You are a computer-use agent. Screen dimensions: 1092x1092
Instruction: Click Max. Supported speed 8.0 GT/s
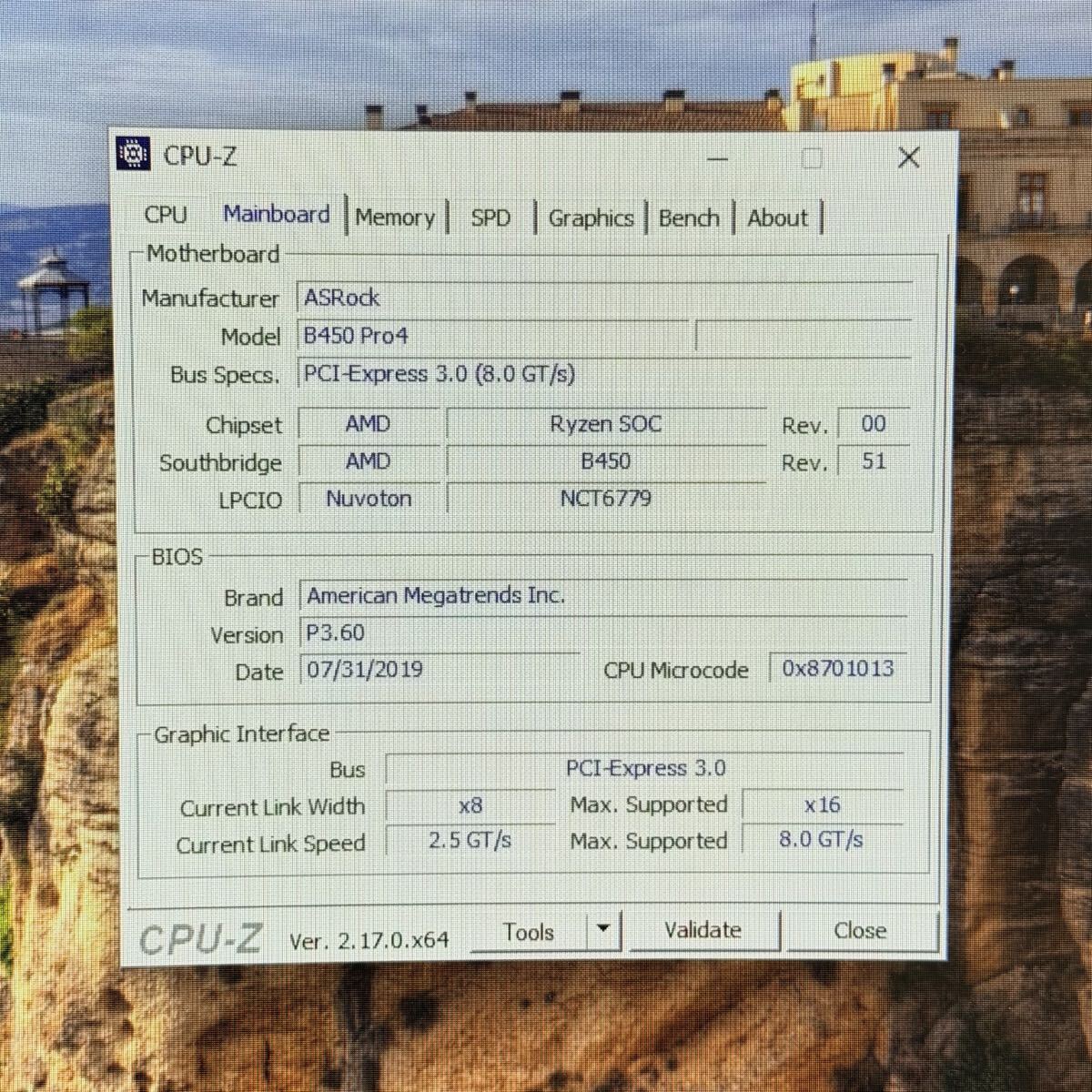pos(822,839)
